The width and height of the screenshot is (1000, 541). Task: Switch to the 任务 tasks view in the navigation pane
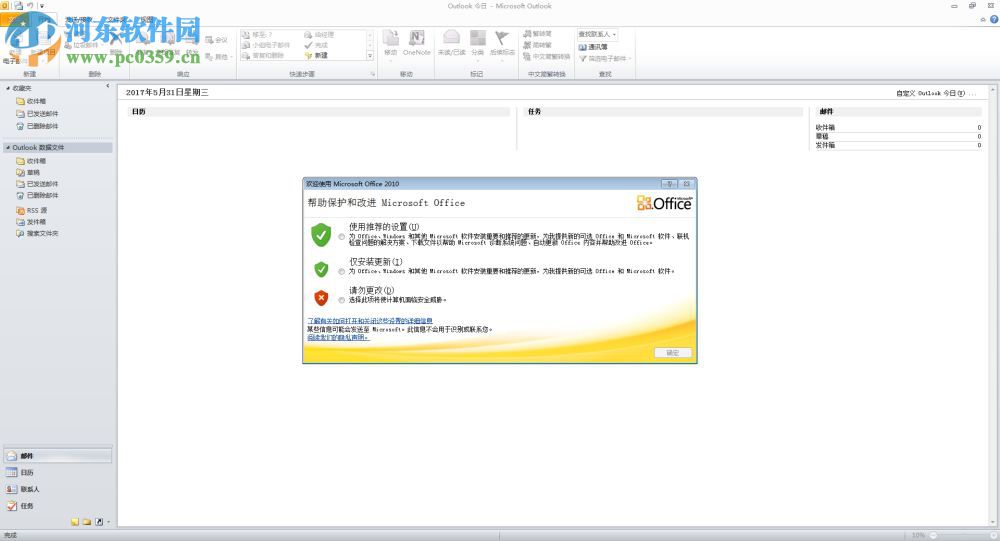(58, 506)
